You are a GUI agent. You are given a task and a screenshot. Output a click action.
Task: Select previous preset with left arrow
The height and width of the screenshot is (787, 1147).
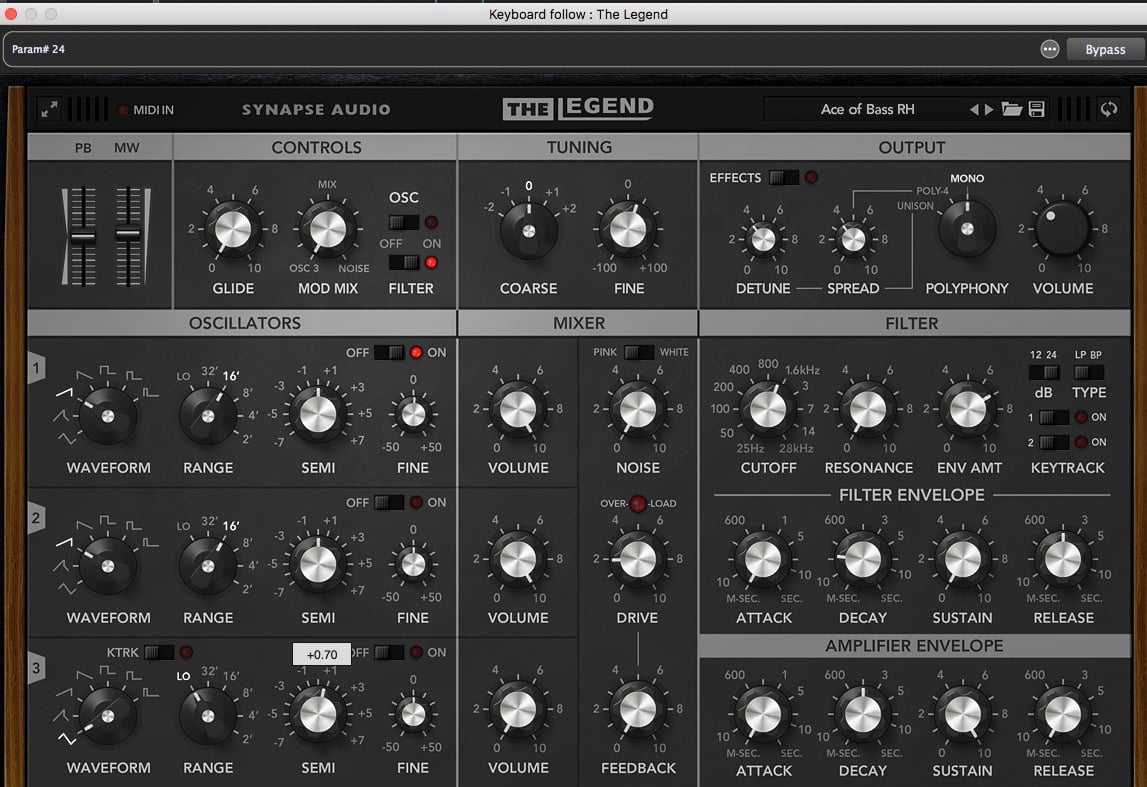coord(974,109)
